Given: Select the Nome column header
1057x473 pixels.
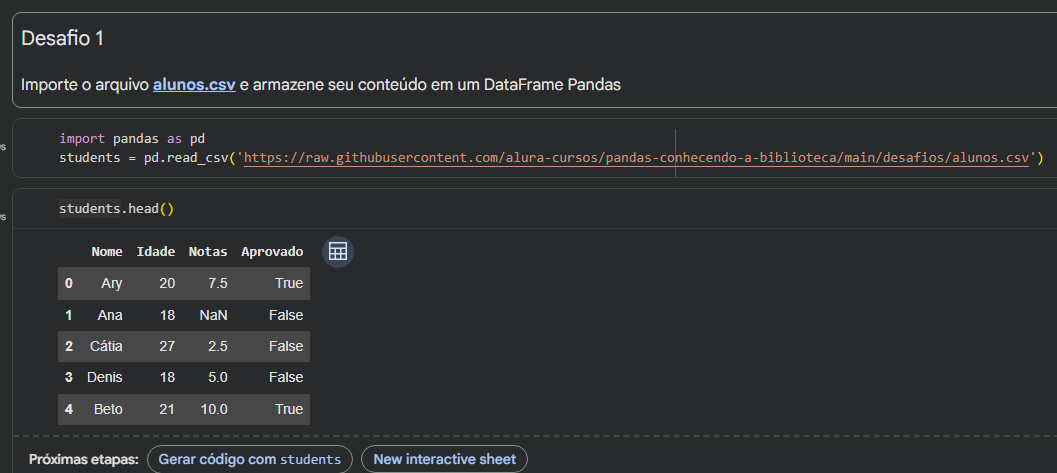Looking at the screenshot, I should tap(107, 252).
